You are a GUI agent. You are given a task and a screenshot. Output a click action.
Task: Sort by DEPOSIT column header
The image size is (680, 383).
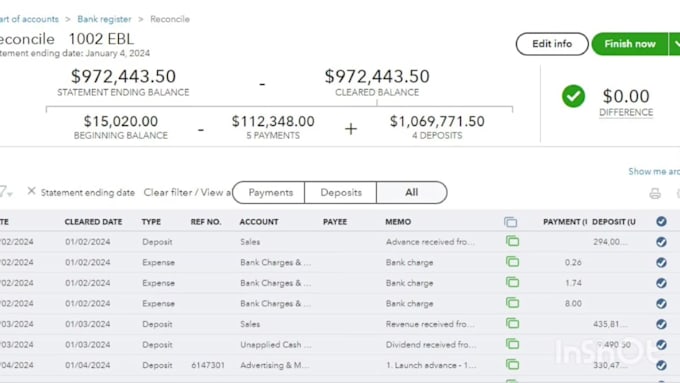click(x=614, y=222)
